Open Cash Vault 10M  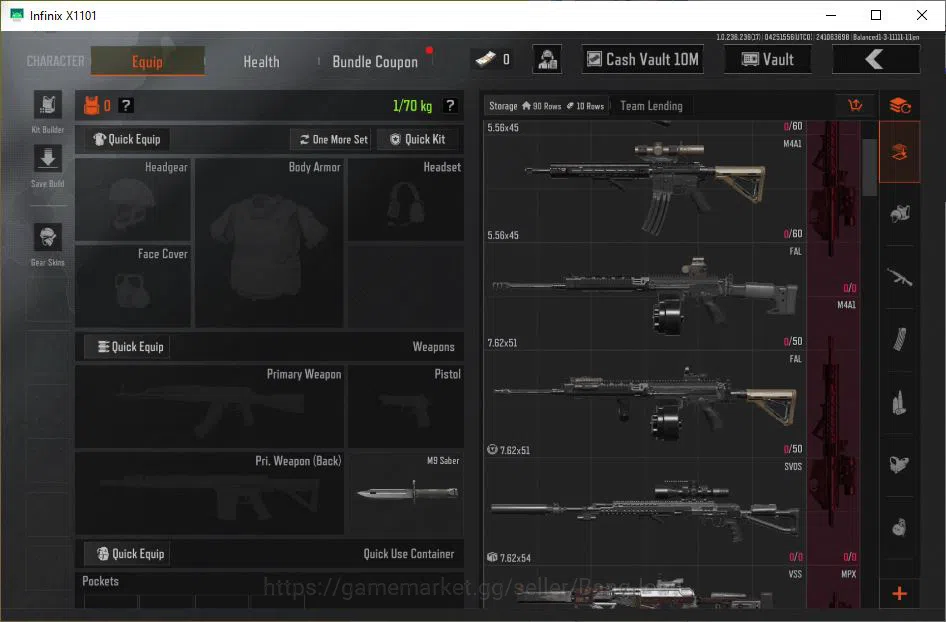[x=643, y=59]
